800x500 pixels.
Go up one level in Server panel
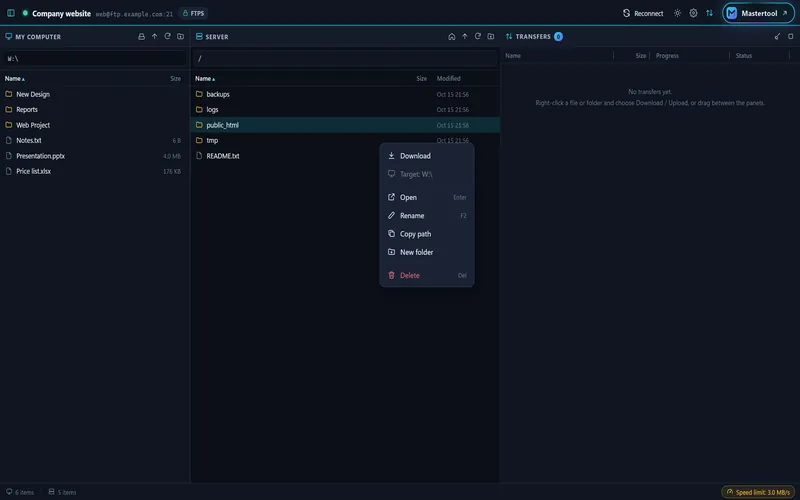(465, 37)
